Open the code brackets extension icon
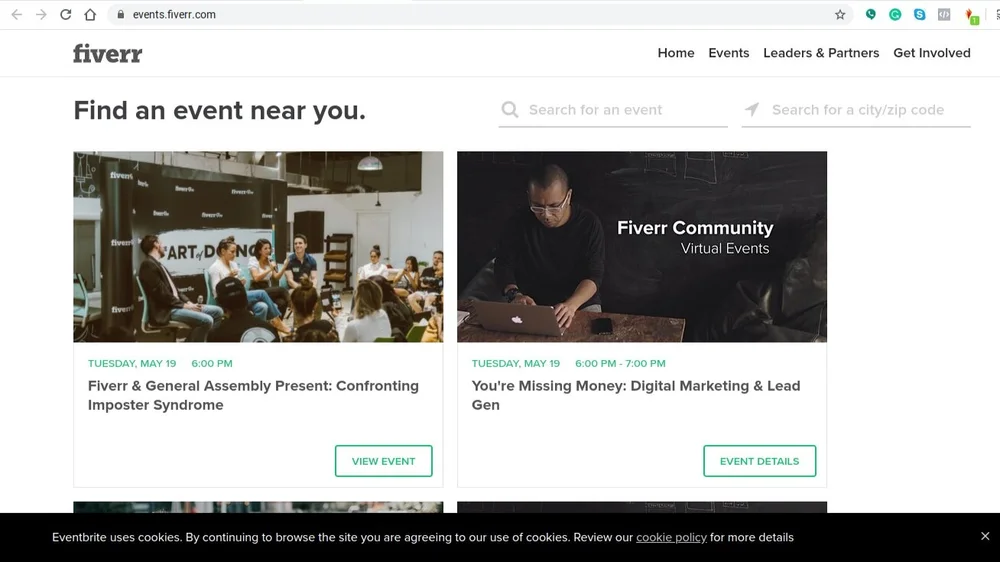1000x562 pixels. [x=944, y=14]
